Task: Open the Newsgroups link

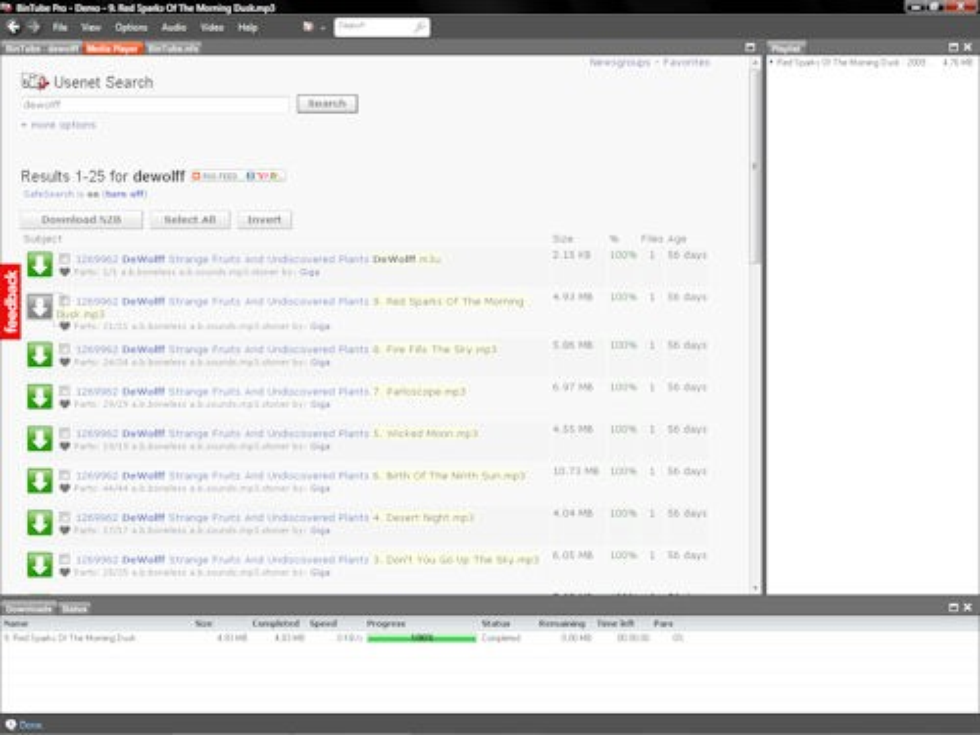Action: pyautogui.click(x=620, y=62)
